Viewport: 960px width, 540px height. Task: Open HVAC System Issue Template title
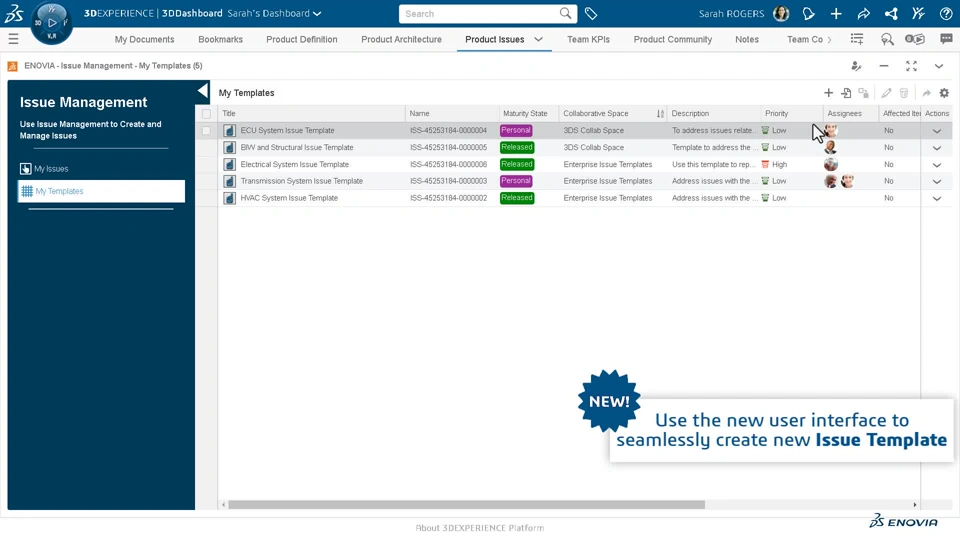point(289,198)
